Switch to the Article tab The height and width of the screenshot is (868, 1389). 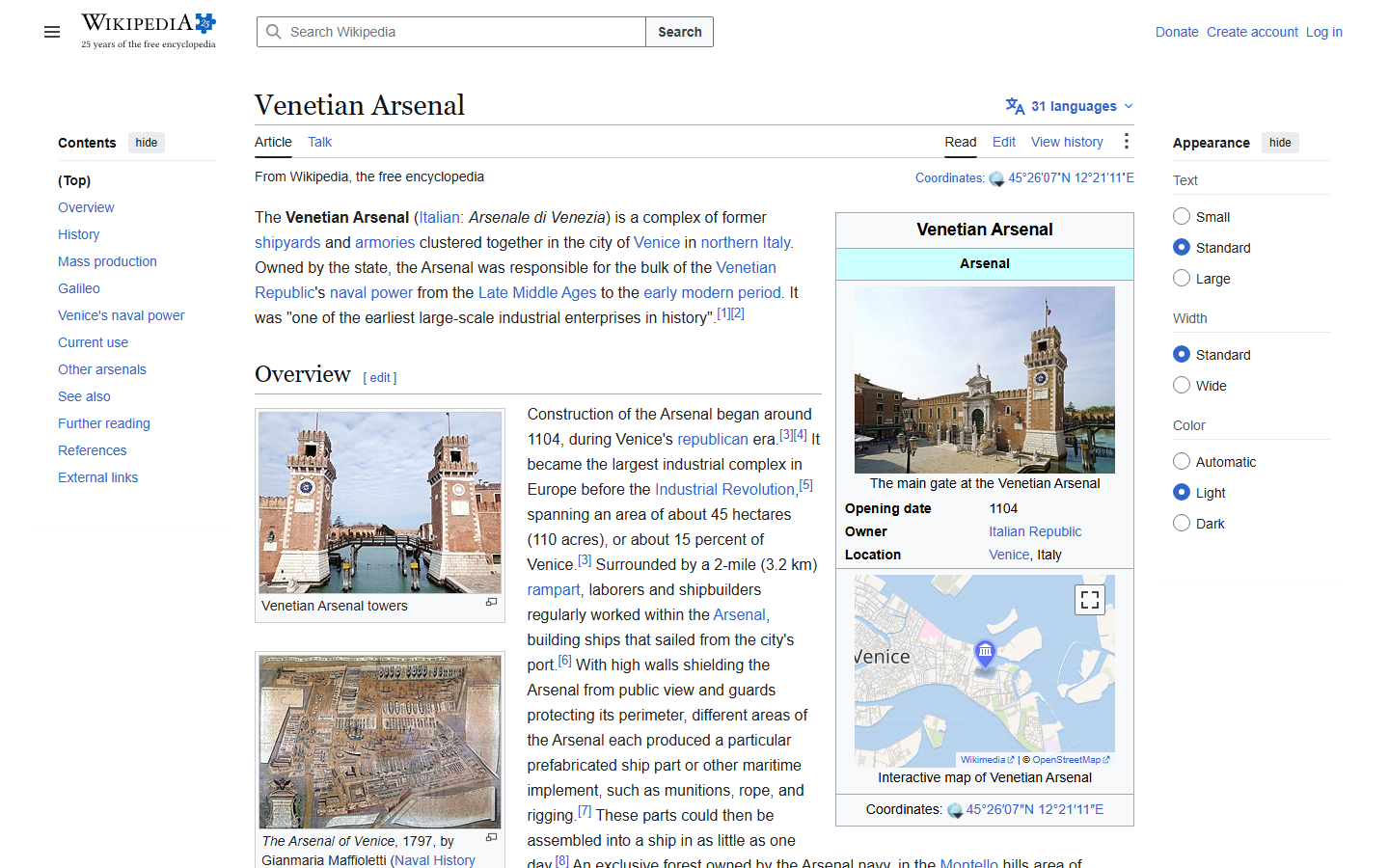pos(273,142)
